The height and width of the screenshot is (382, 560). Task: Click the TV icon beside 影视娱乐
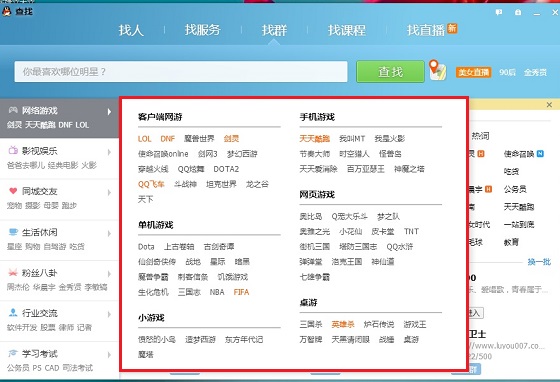[x=13, y=150]
